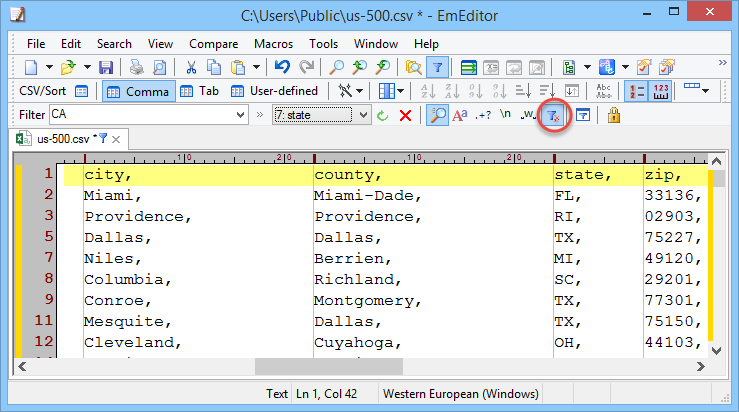Viewport: 739px width, 412px height.
Task: Open the Edit menu
Action: pos(71,44)
